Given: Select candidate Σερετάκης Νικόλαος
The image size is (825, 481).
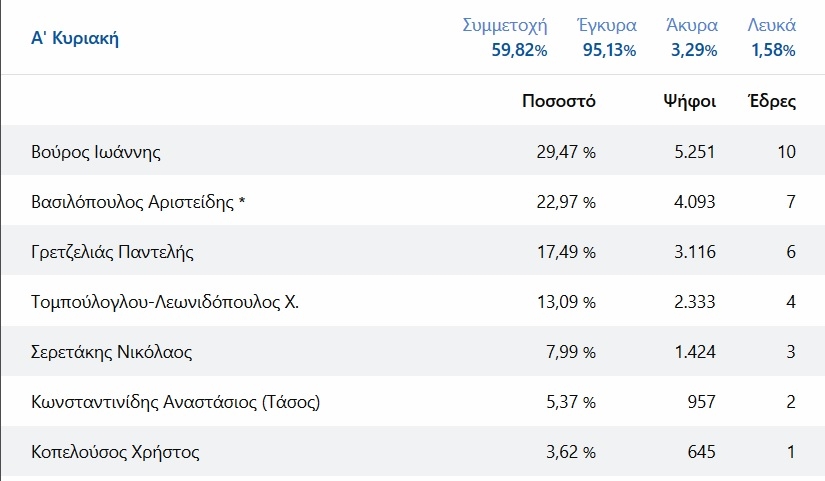Looking at the screenshot, I should pos(112,352).
